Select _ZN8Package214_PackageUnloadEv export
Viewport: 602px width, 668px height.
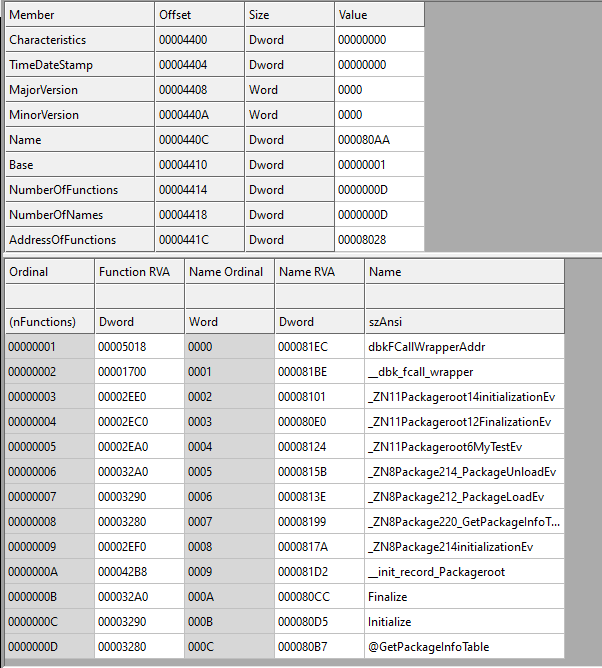point(465,472)
